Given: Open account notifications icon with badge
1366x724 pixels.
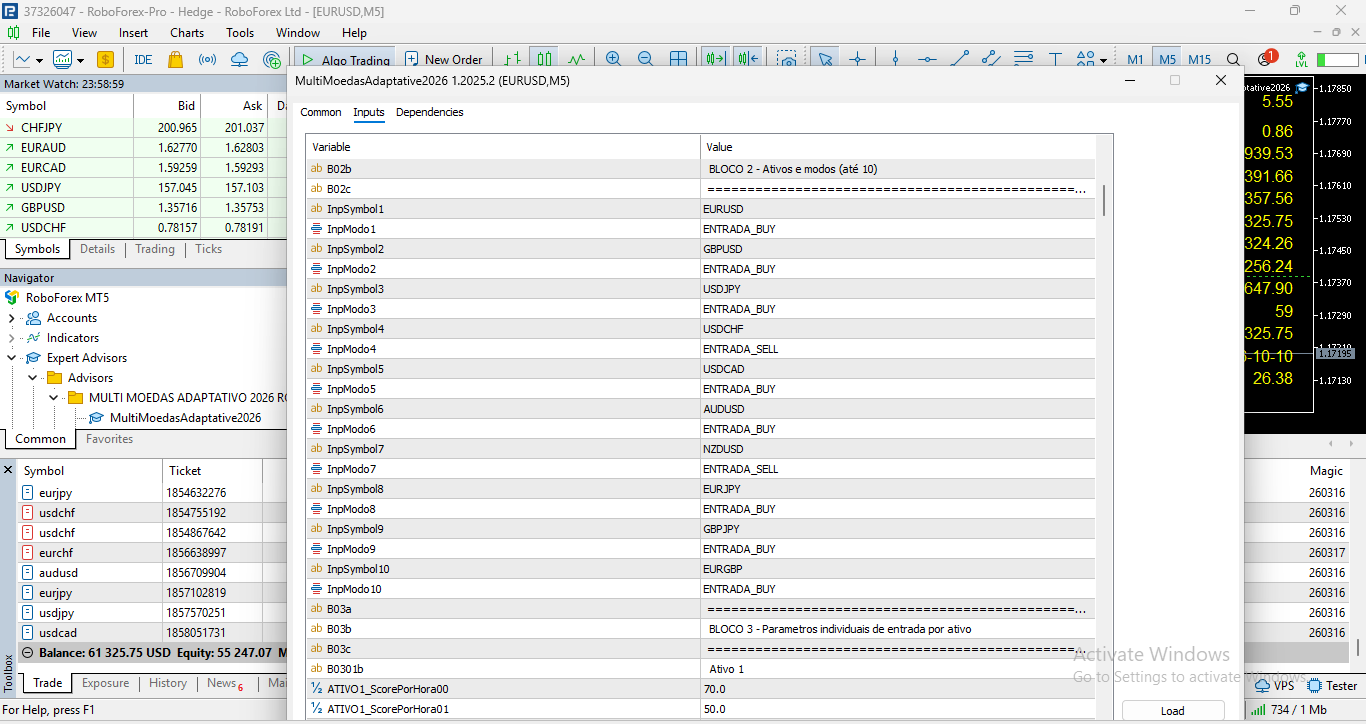Looking at the screenshot, I should (1266, 59).
